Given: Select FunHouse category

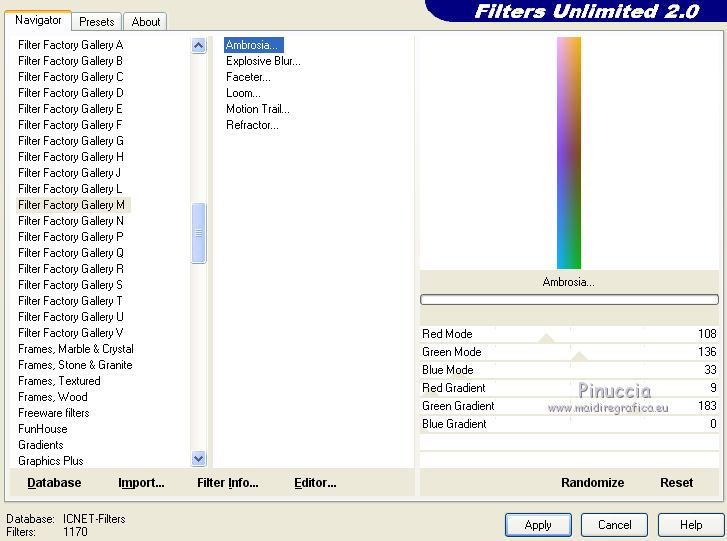Looking at the screenshot, I should pos(43,429).
